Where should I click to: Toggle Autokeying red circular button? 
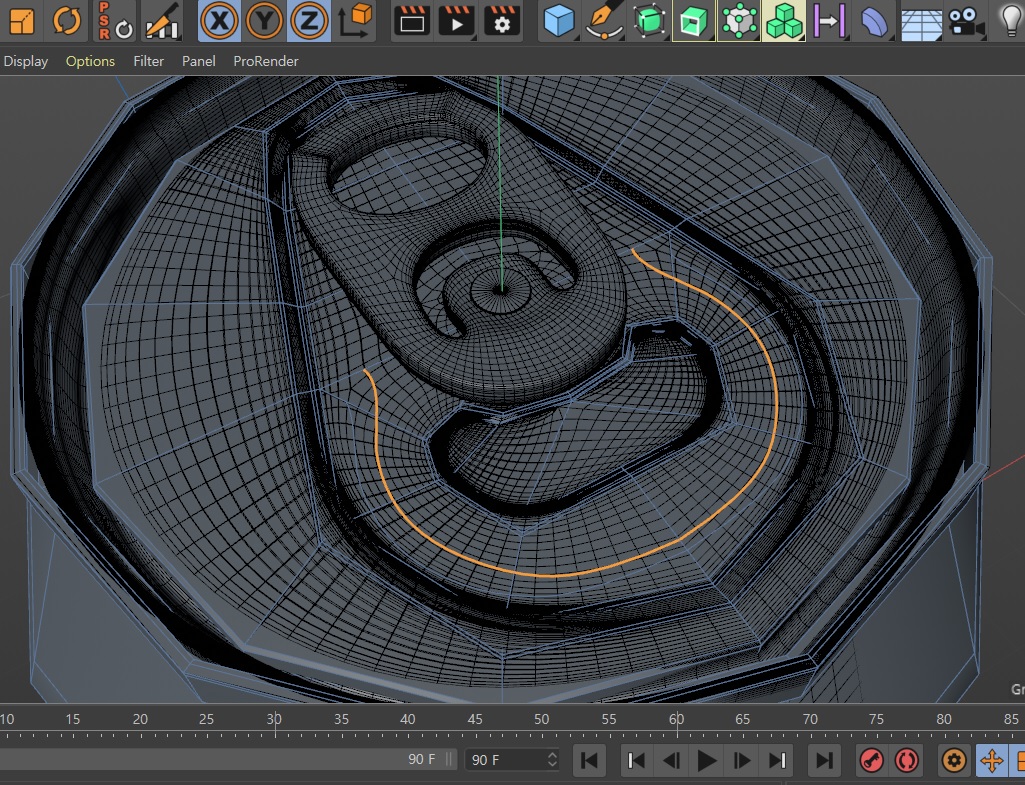(x=907, y=760)
